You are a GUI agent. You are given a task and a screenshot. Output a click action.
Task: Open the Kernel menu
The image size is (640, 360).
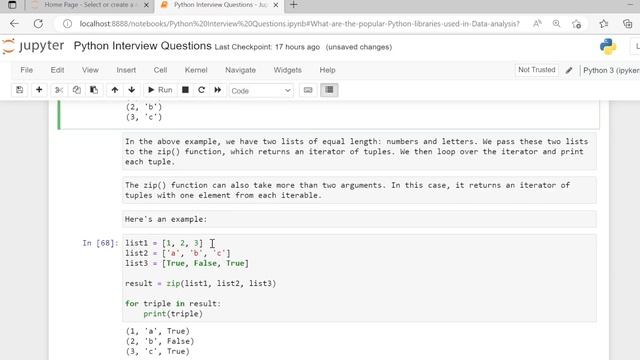point(196,70)
